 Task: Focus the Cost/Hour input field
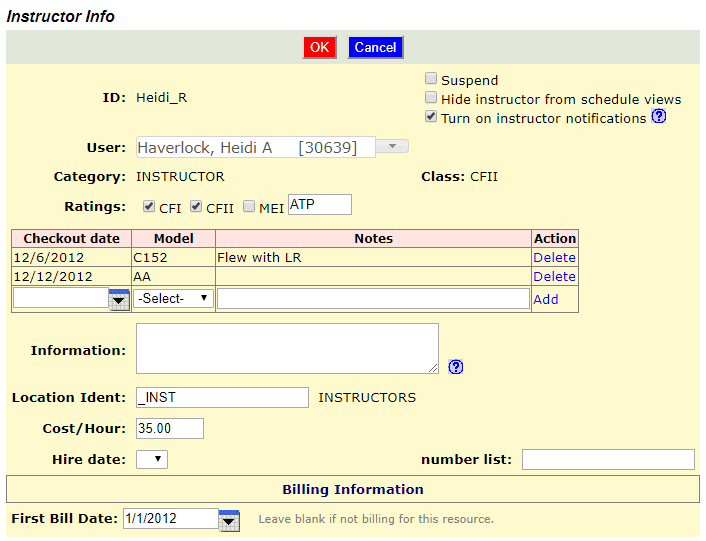tap(170, 428)
